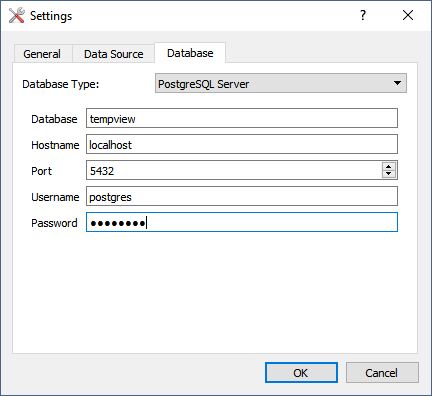Select the Database tab
The image size is (432, 396).
coord(190,53)
